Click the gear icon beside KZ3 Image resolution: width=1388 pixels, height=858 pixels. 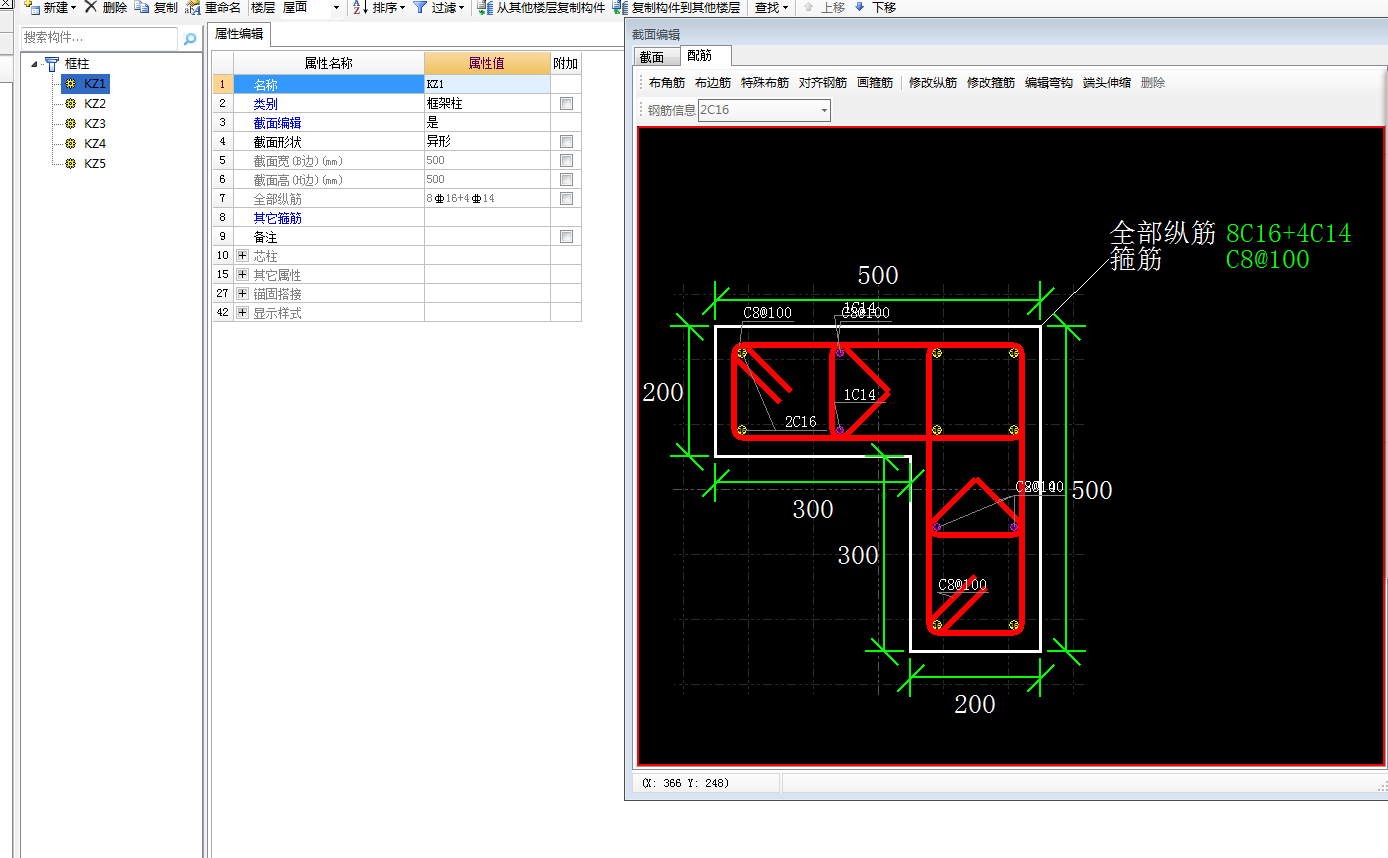click(70, 123)
